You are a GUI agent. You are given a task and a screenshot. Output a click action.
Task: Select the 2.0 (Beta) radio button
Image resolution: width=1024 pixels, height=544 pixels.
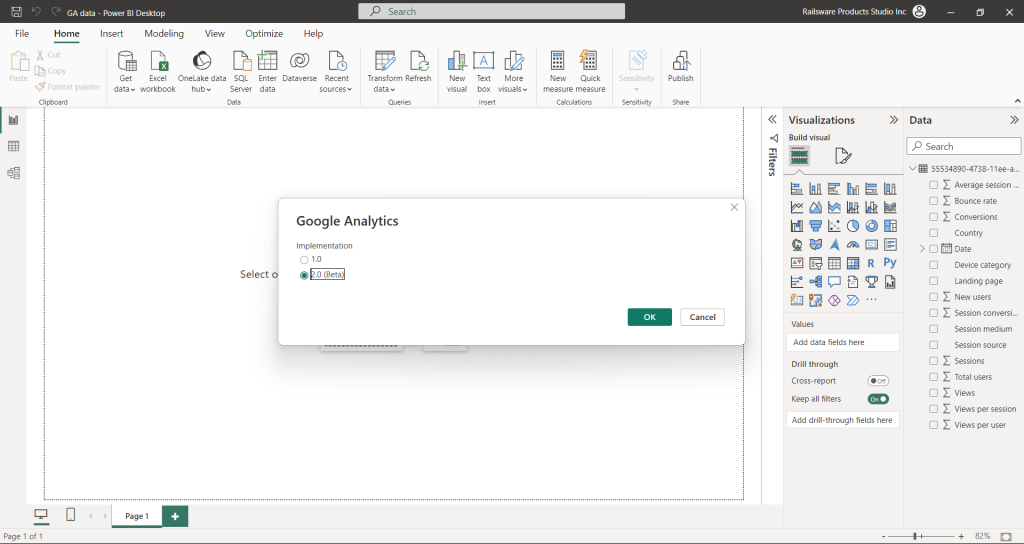pos(304,276)
